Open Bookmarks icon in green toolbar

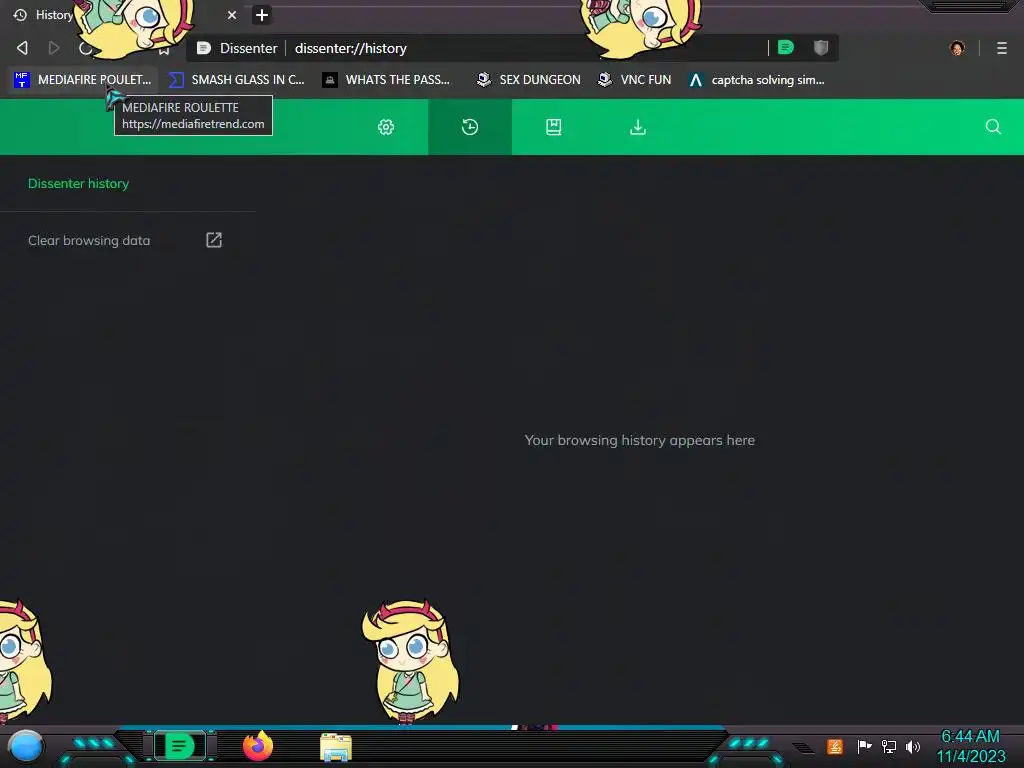point(554,127)
